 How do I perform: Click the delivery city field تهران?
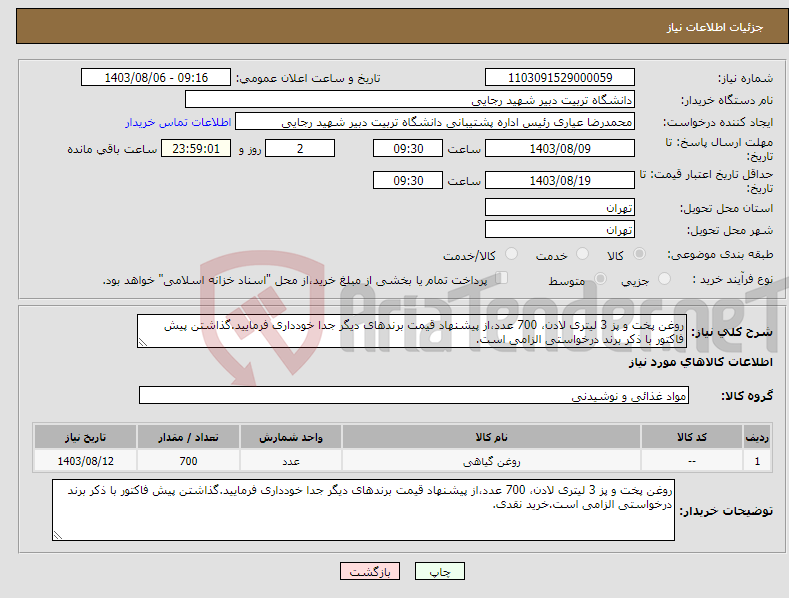click(x=560, y=230)
